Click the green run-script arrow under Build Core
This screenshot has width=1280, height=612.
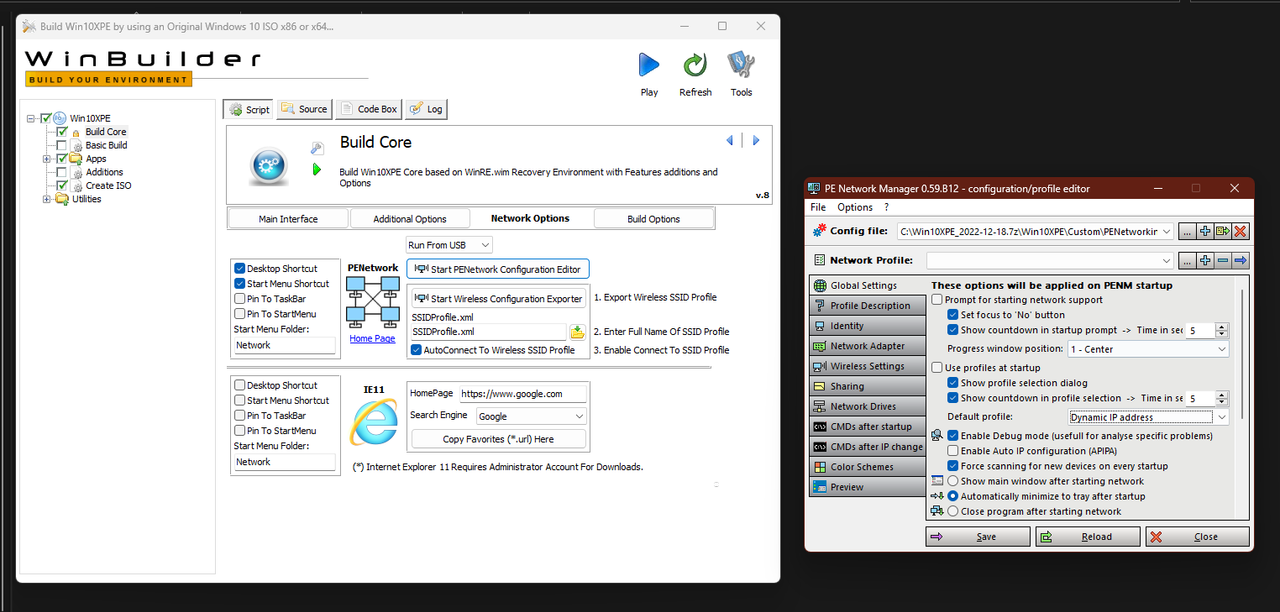click(x=317, y=170)
